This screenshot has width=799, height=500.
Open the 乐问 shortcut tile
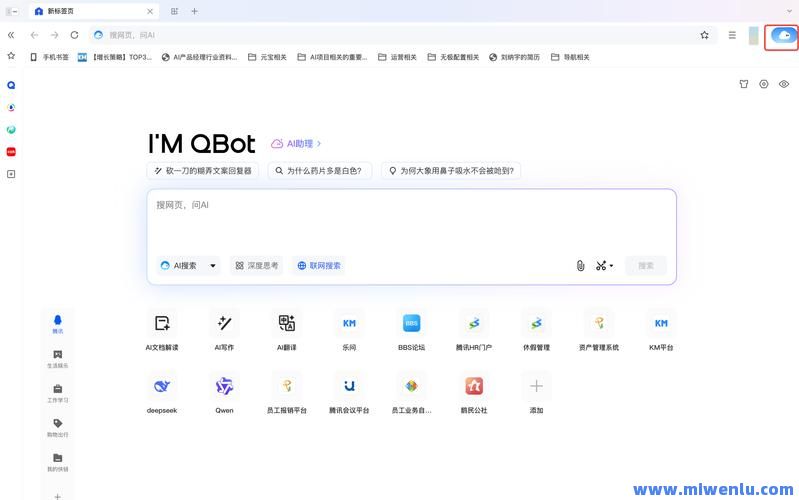click(349, 330)
